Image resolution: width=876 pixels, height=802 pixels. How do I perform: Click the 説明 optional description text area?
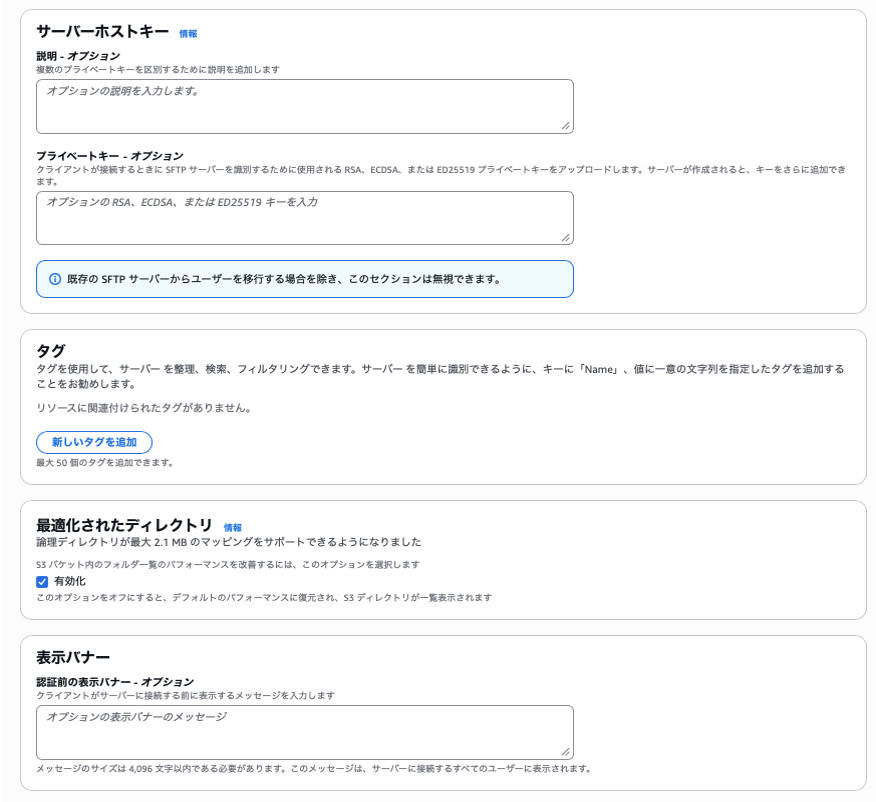point(304,106)
